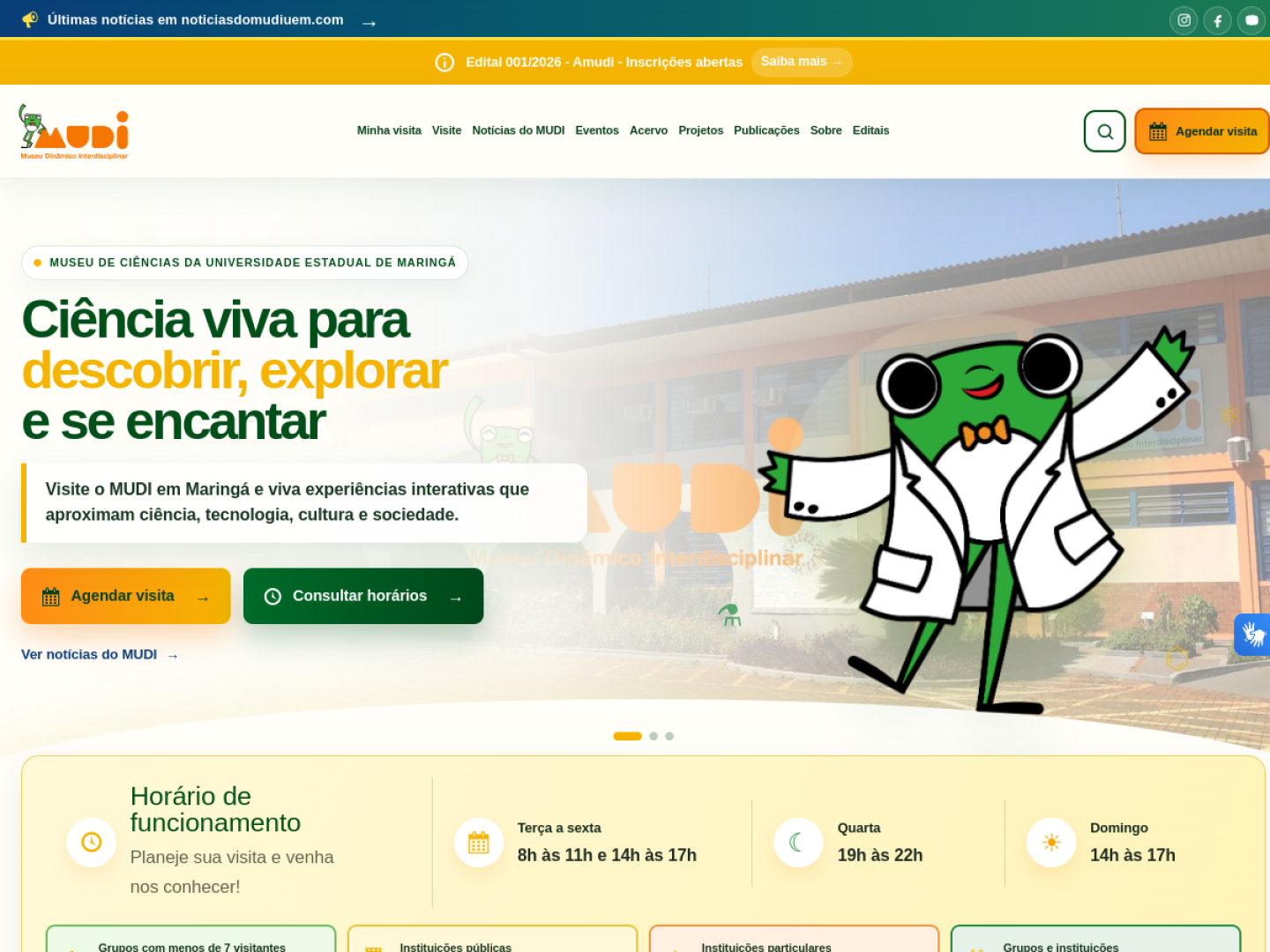Click calendar icon for Terça a sexta

478,842
